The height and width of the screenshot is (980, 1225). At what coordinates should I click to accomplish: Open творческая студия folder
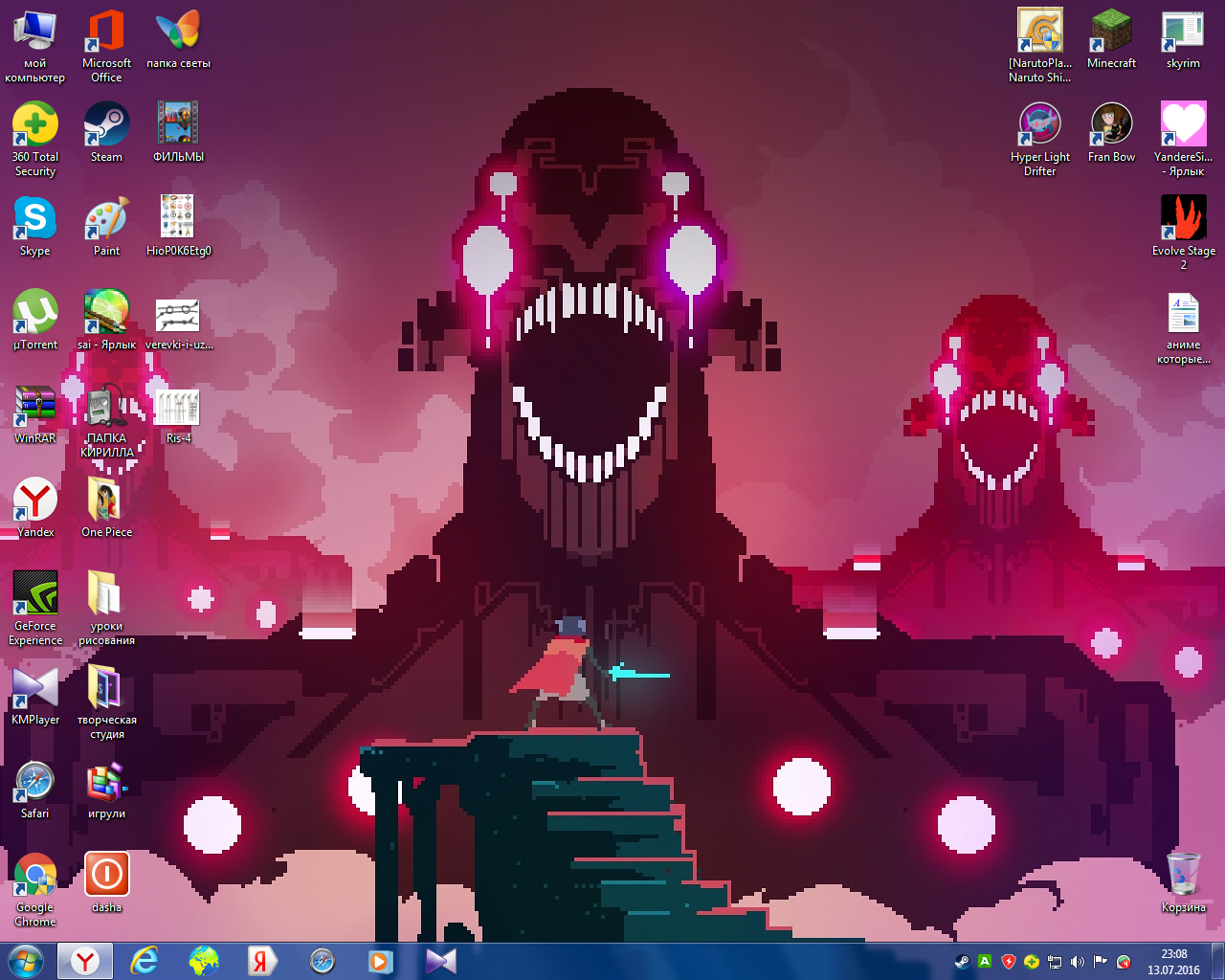pyautogui.click(x=106, y=702)
